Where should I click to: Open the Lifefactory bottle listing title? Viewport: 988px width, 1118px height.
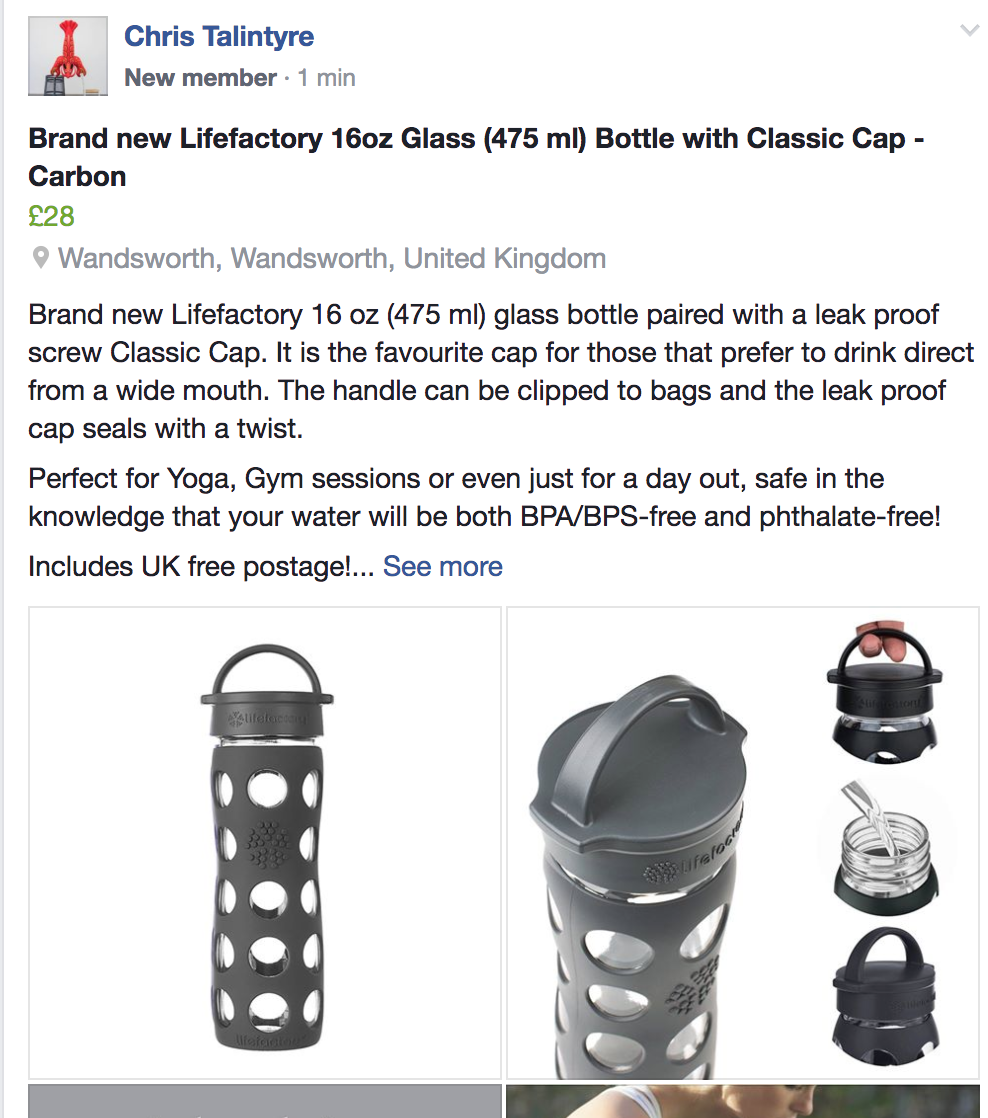click(x=476, y=157)
